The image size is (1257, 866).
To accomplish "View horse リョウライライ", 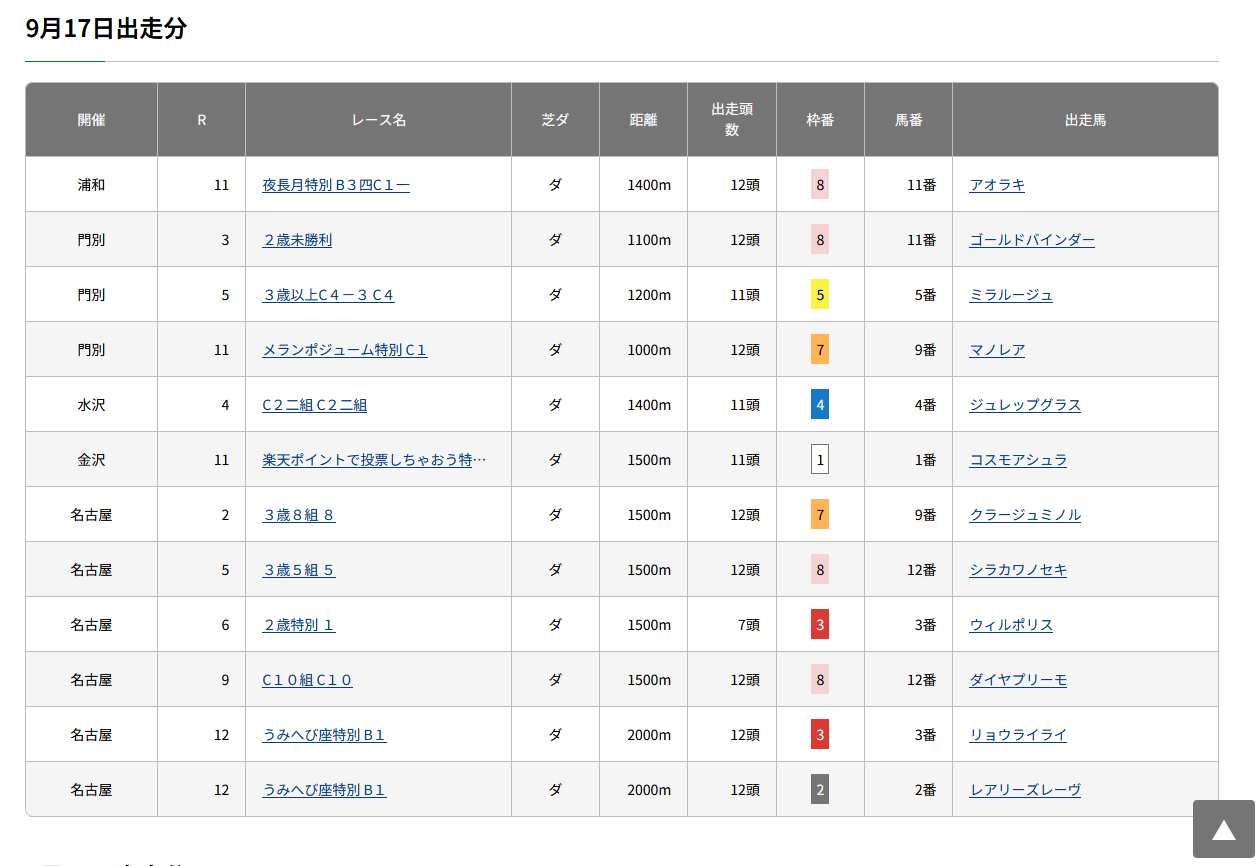I will pos(1018,735).
